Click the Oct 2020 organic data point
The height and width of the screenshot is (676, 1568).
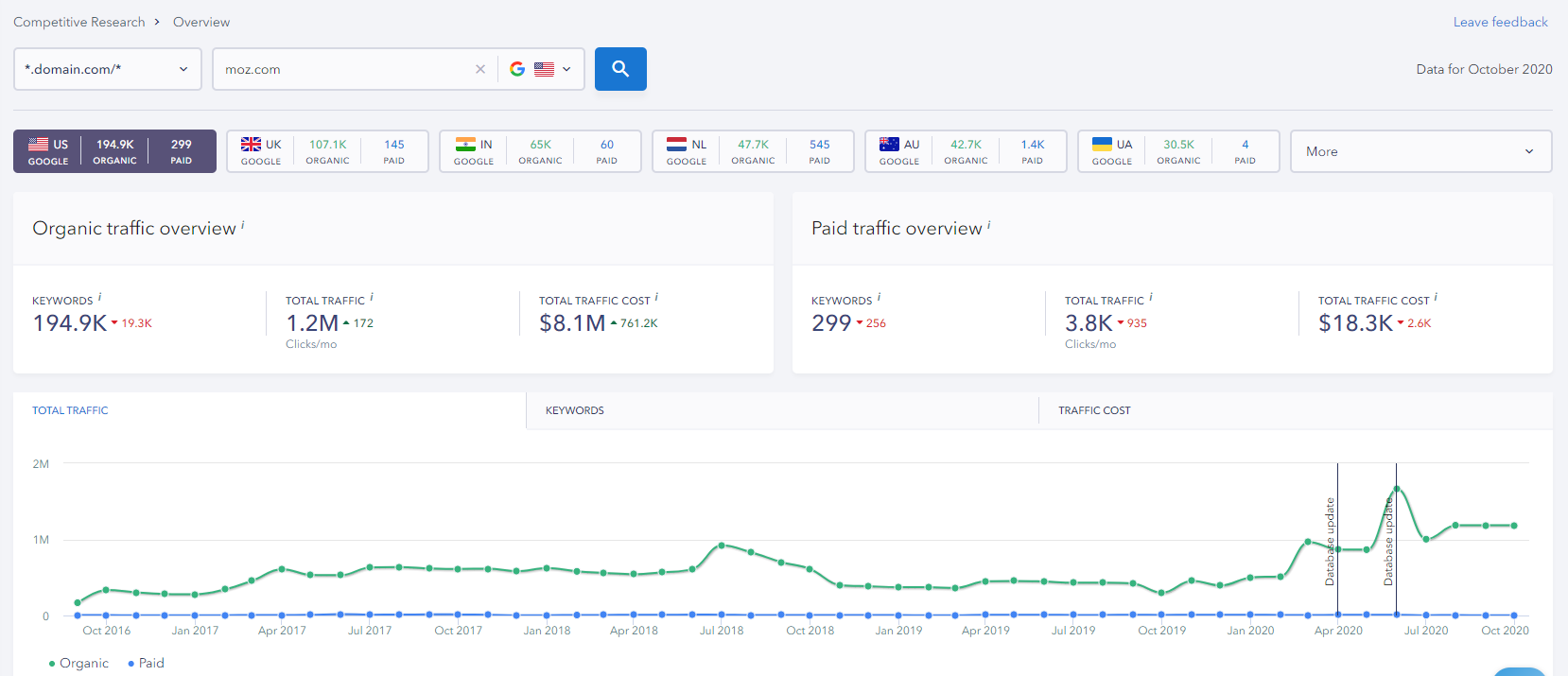[1514, 526]
